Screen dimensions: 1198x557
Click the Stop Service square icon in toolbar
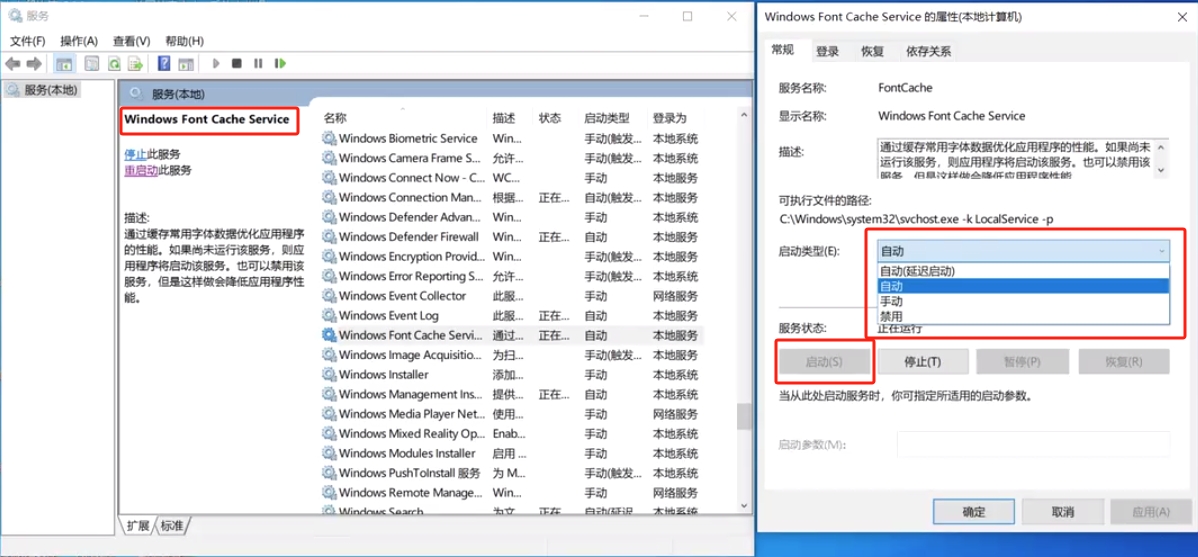237,63
